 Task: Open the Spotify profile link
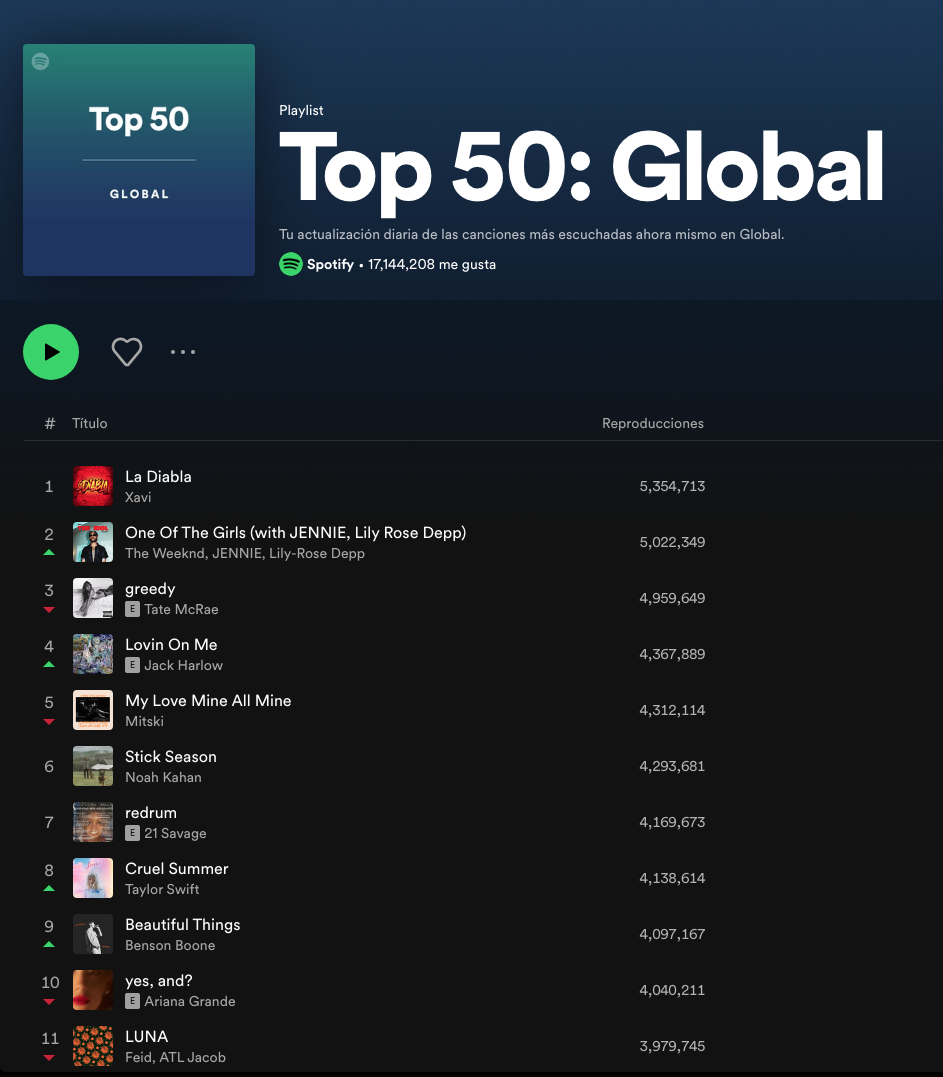[x=330, y=264]
